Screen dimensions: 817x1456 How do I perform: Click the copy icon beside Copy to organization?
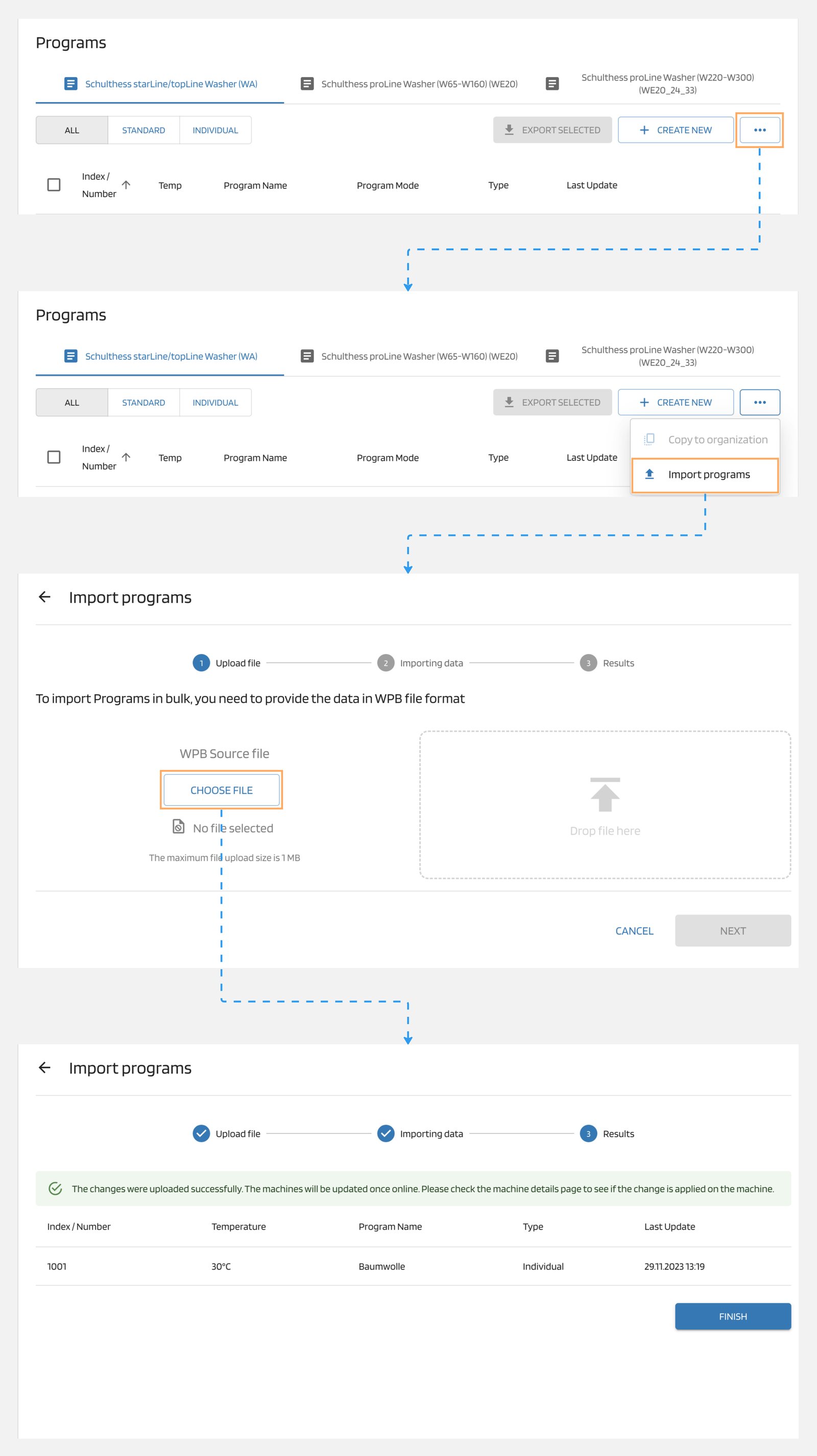650,439
